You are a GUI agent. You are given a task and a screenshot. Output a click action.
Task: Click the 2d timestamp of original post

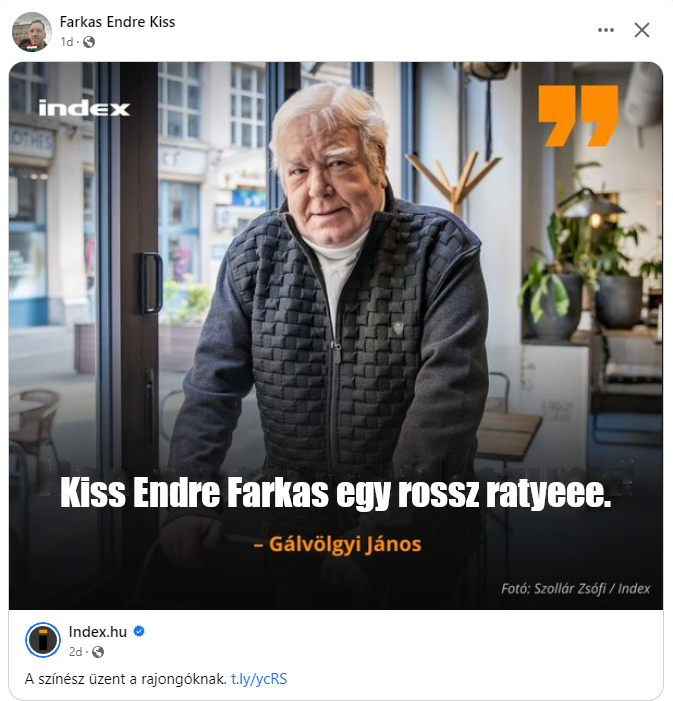[x=75, y=652]
